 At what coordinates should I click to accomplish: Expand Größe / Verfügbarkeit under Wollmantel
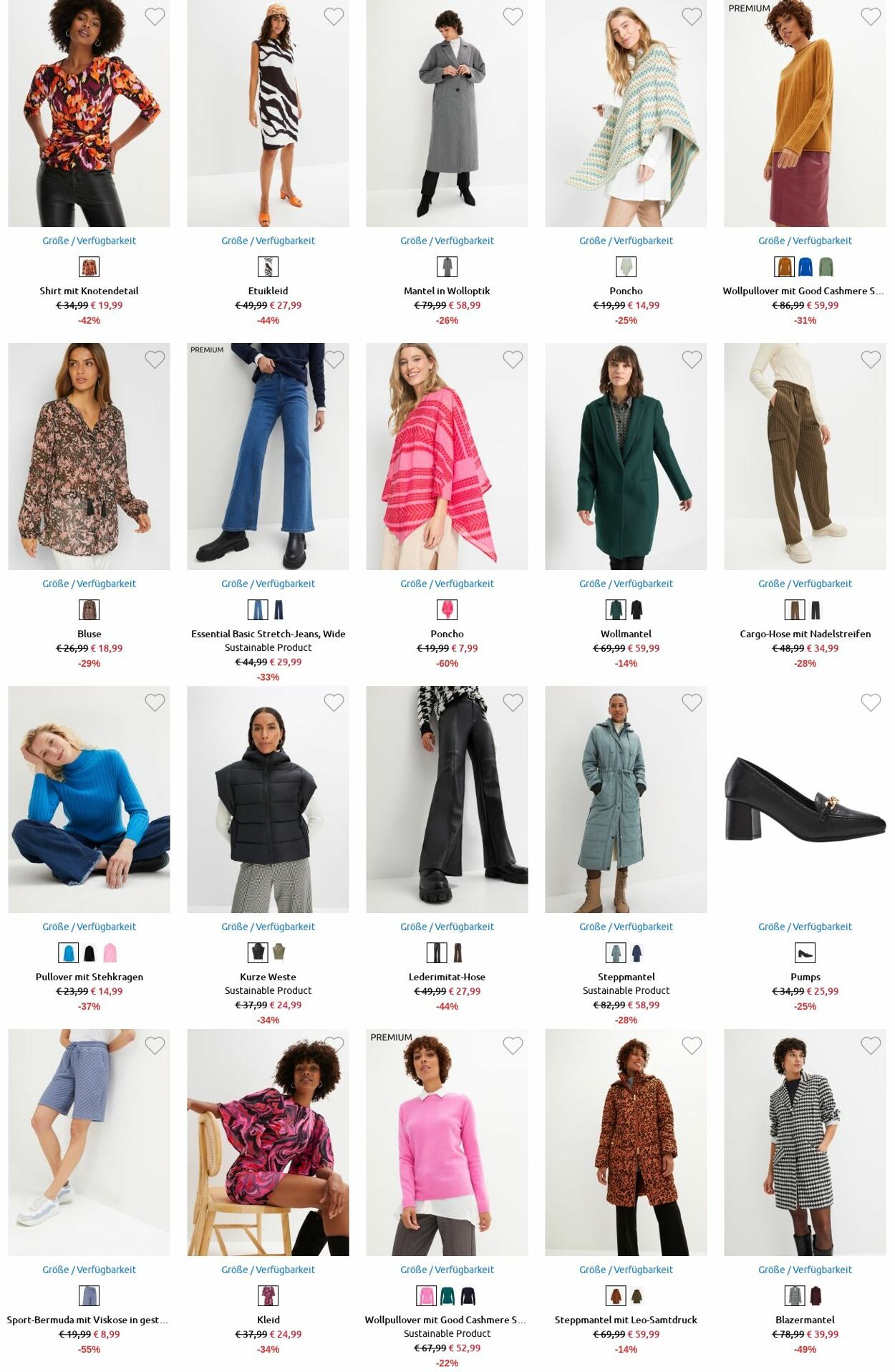pos(626,584)
